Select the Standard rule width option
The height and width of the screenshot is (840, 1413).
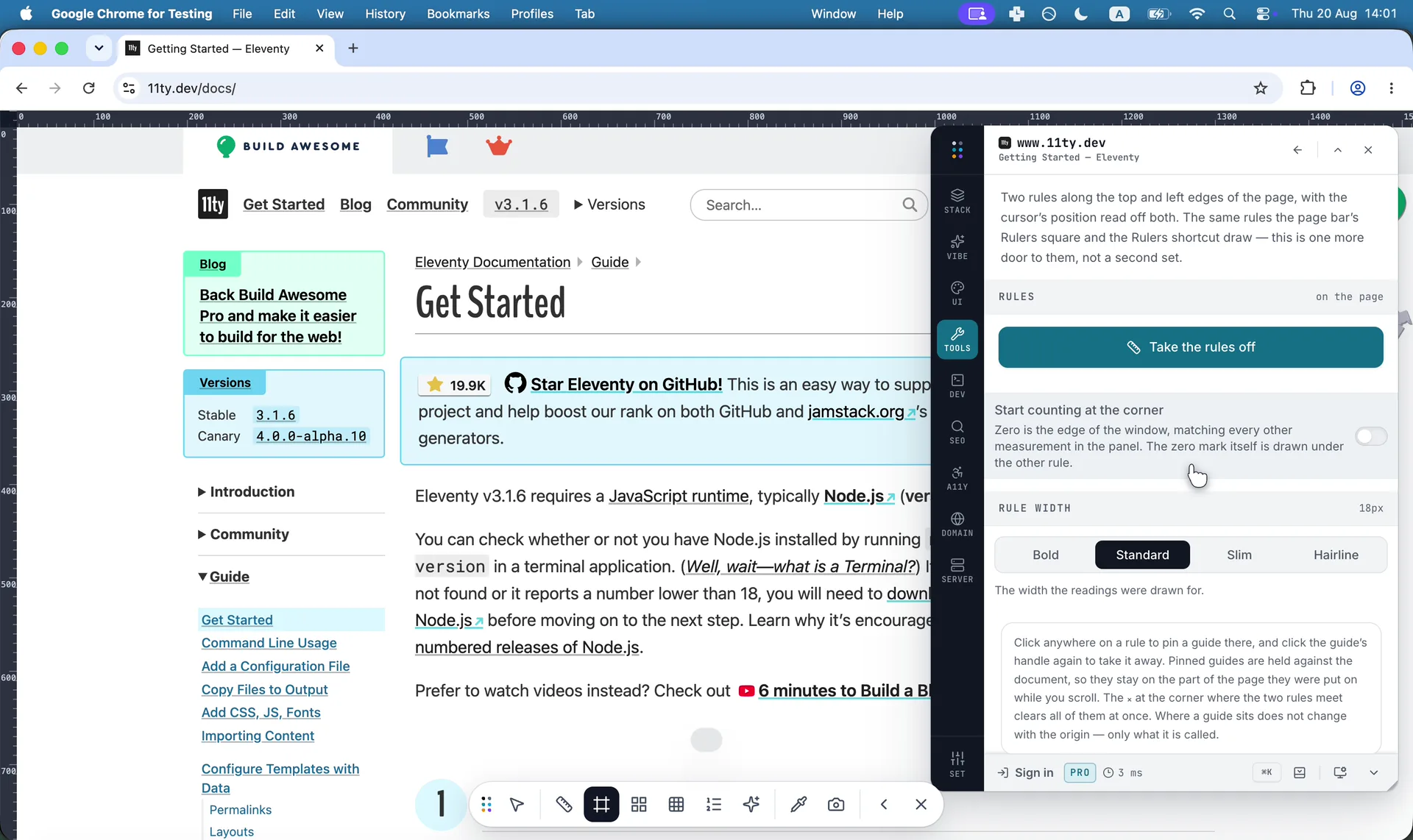(x=1142, y=555)
